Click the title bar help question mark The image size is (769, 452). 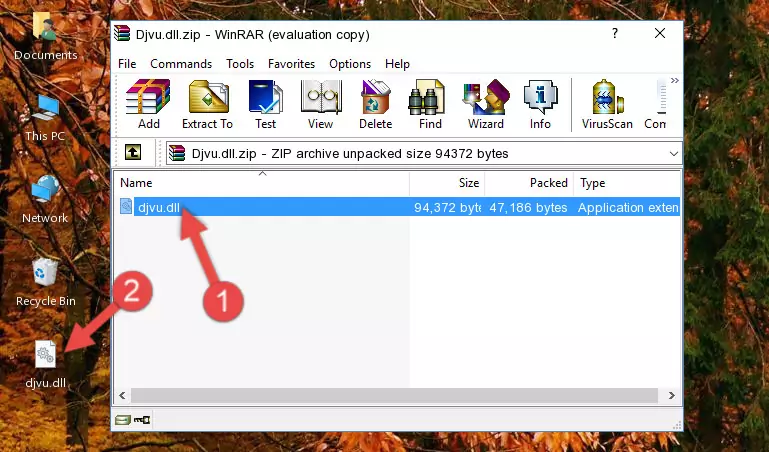click(615, 33)
